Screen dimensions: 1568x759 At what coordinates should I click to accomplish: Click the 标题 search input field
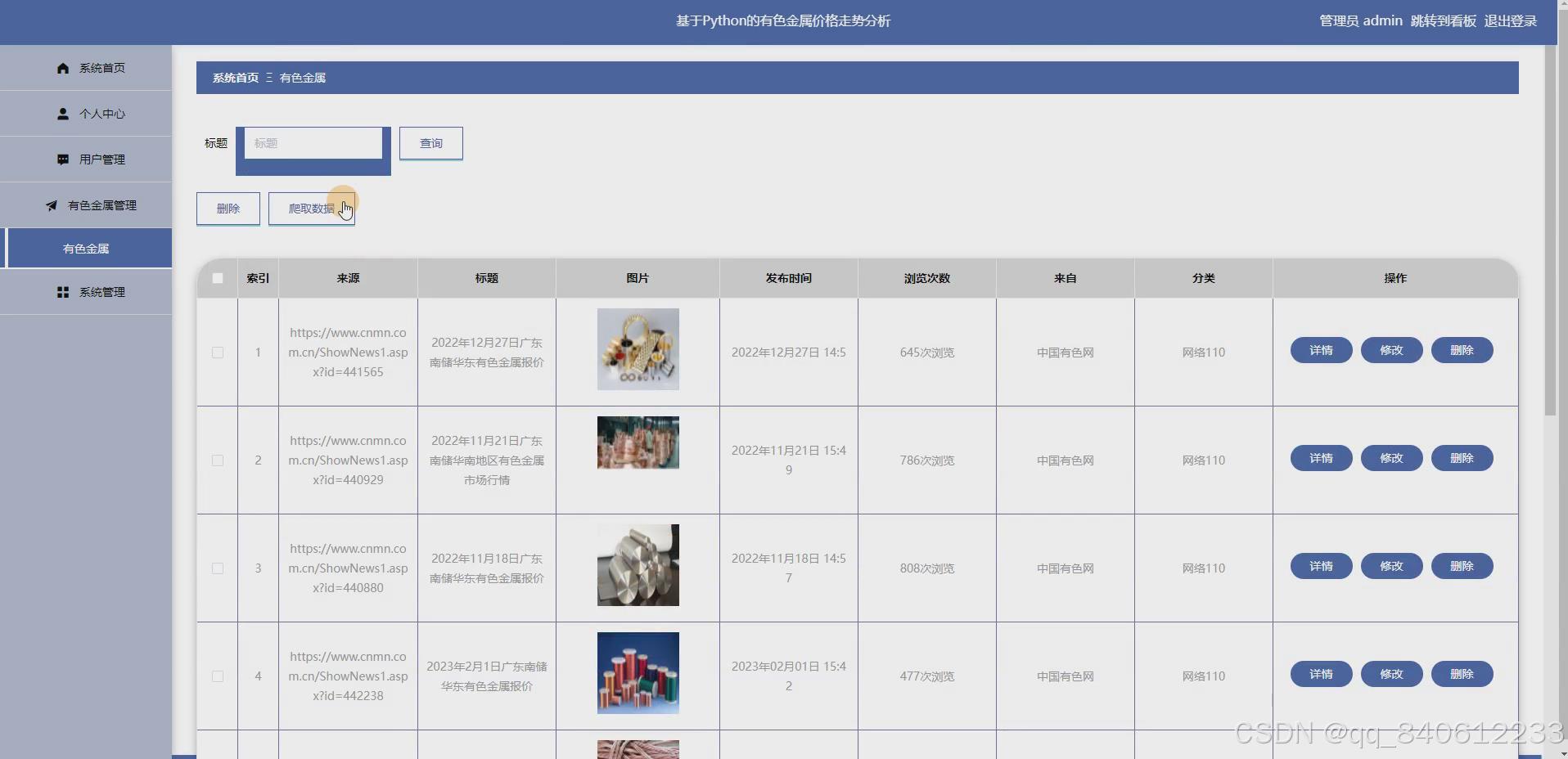pyautogui.click(x=313, y=143)
